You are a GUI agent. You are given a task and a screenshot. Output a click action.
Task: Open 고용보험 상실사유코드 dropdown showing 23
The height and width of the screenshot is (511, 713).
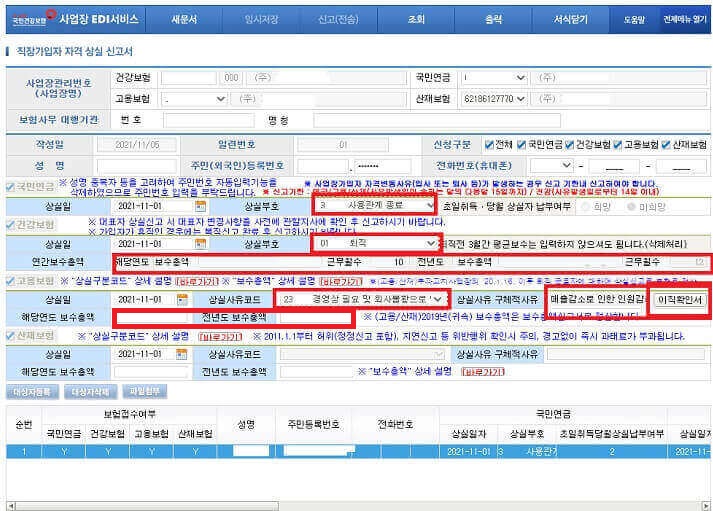pyautogui.click(x=360, y=299)
